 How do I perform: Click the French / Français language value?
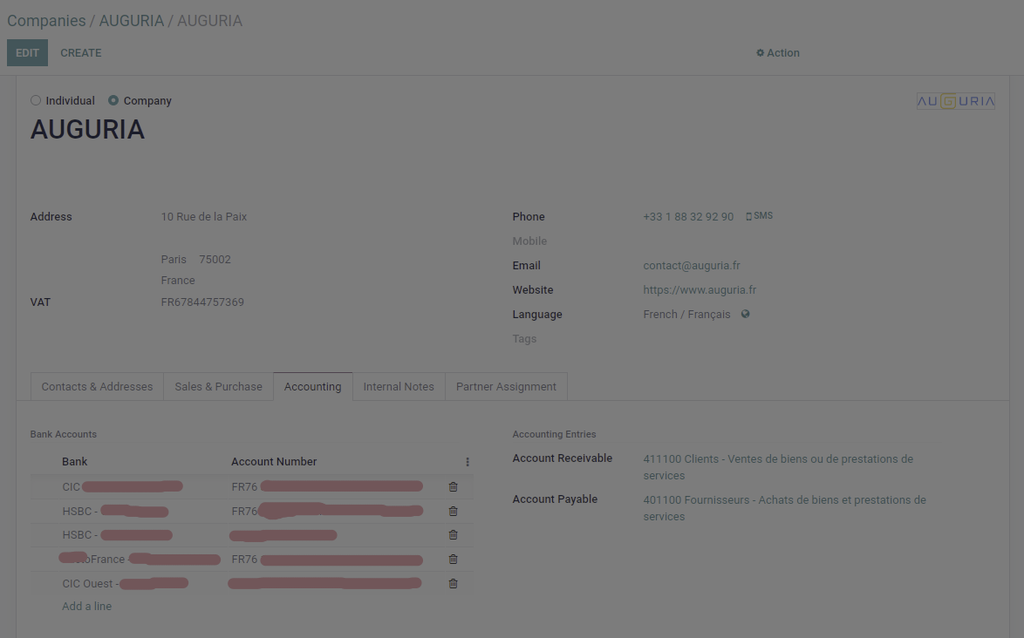pos(686,315)
